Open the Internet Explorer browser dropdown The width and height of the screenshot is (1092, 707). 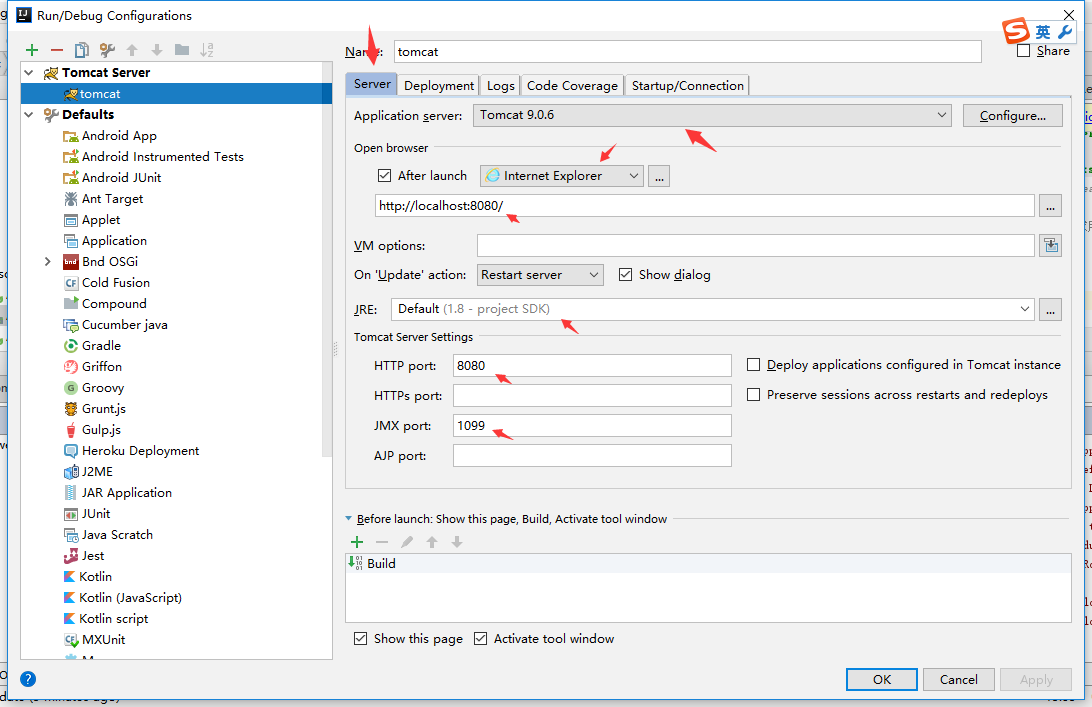tap(561, 176)
